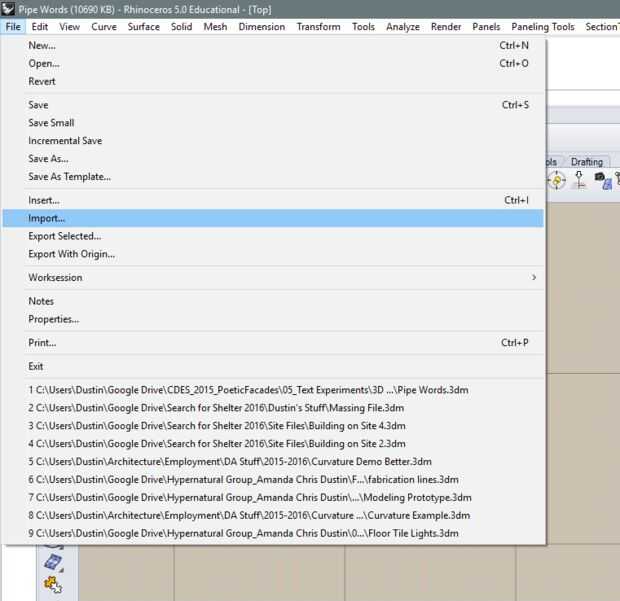Open the Curve menu

click(104, 27)
